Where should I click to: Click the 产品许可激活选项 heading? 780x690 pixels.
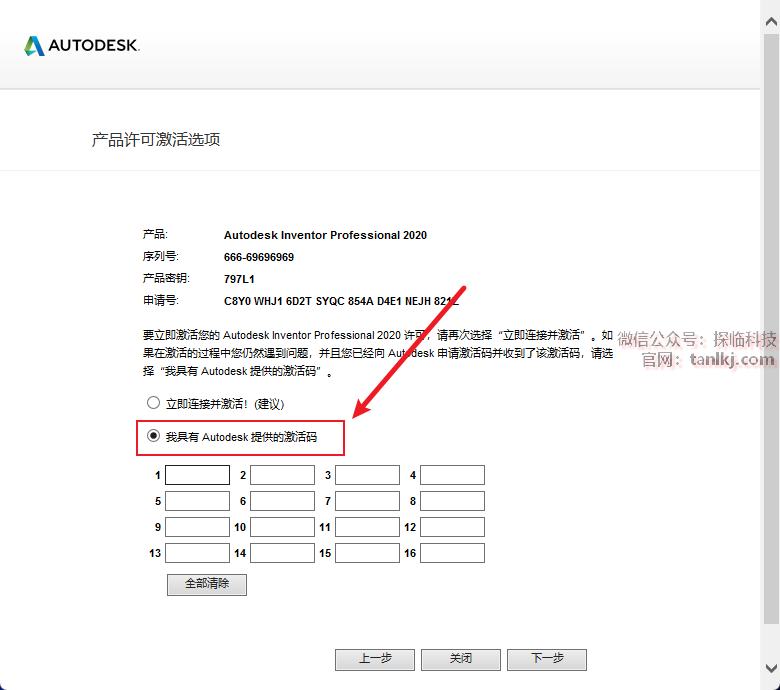[x=156, y=140]
